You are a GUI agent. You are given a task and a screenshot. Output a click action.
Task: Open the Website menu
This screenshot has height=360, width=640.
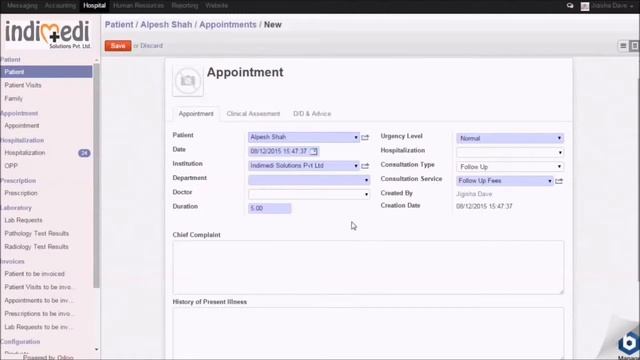click(x=216, y=6)
